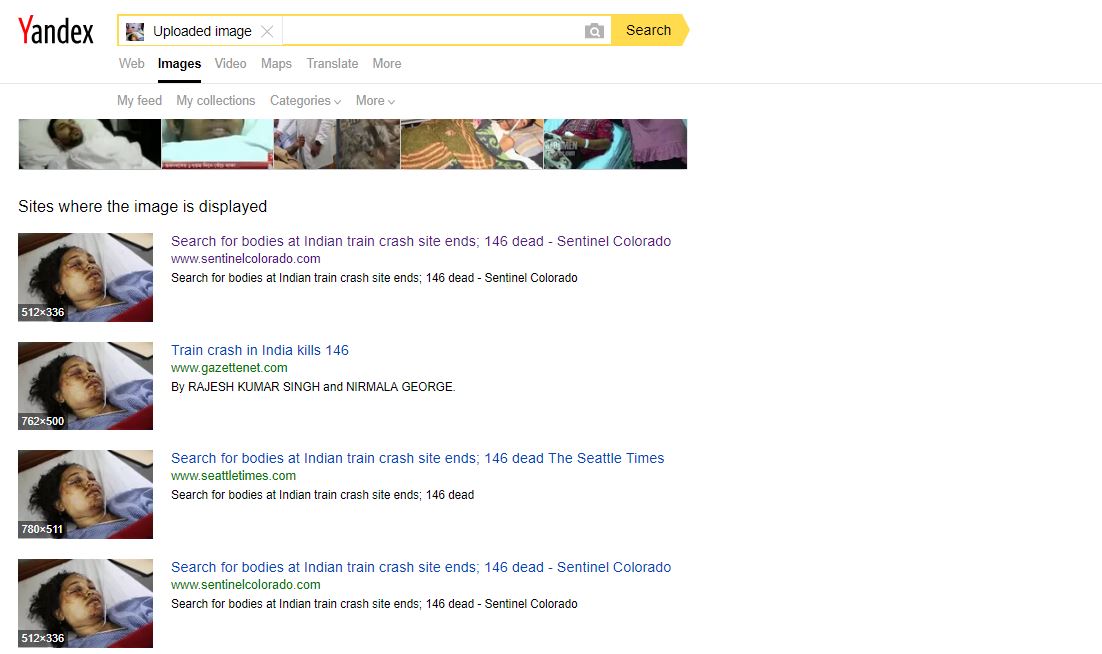Select the Images tab
The width and height of the screenshot is (1102, 654).
point(179,63)
